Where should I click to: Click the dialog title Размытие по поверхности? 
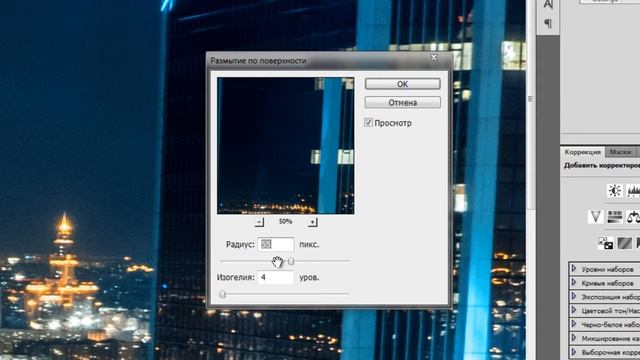(x=258, y=60)
